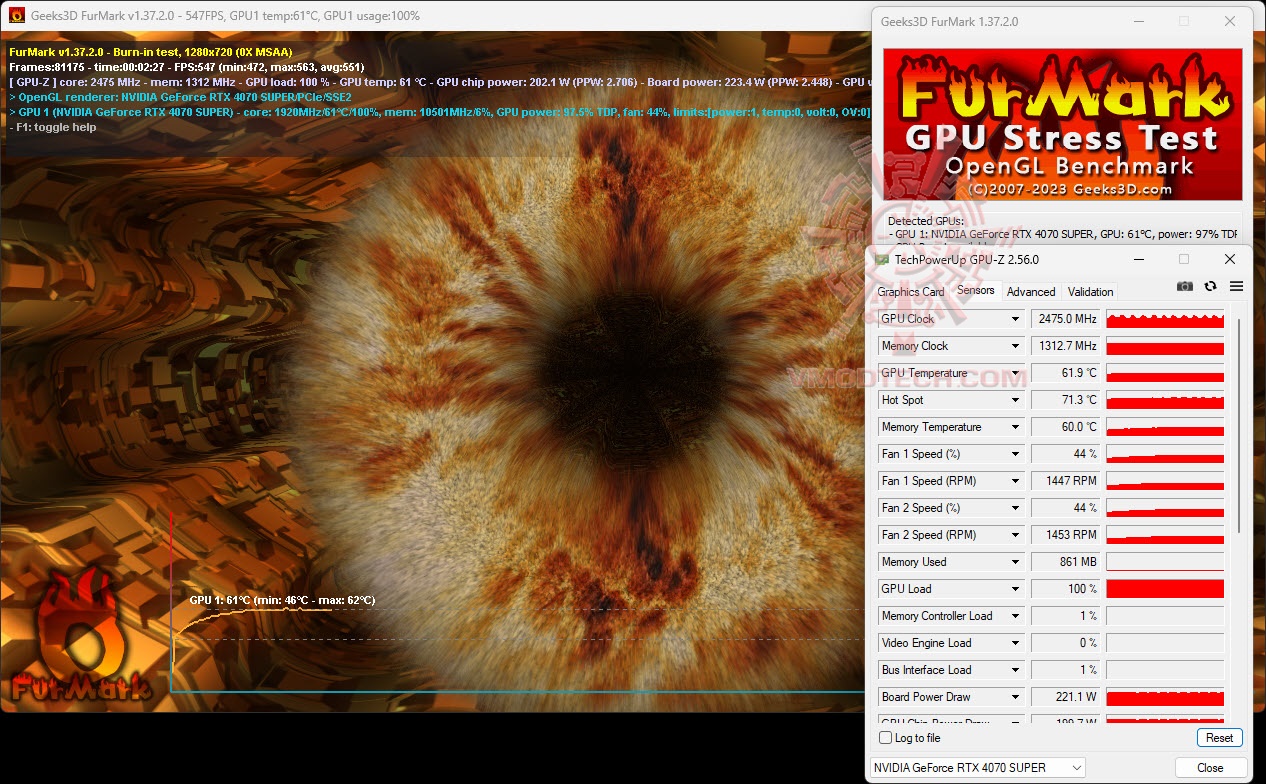Click the Memory Used value 861 MB
Viewport: 1266px width, 784px height.
[x=1065, y=562]
